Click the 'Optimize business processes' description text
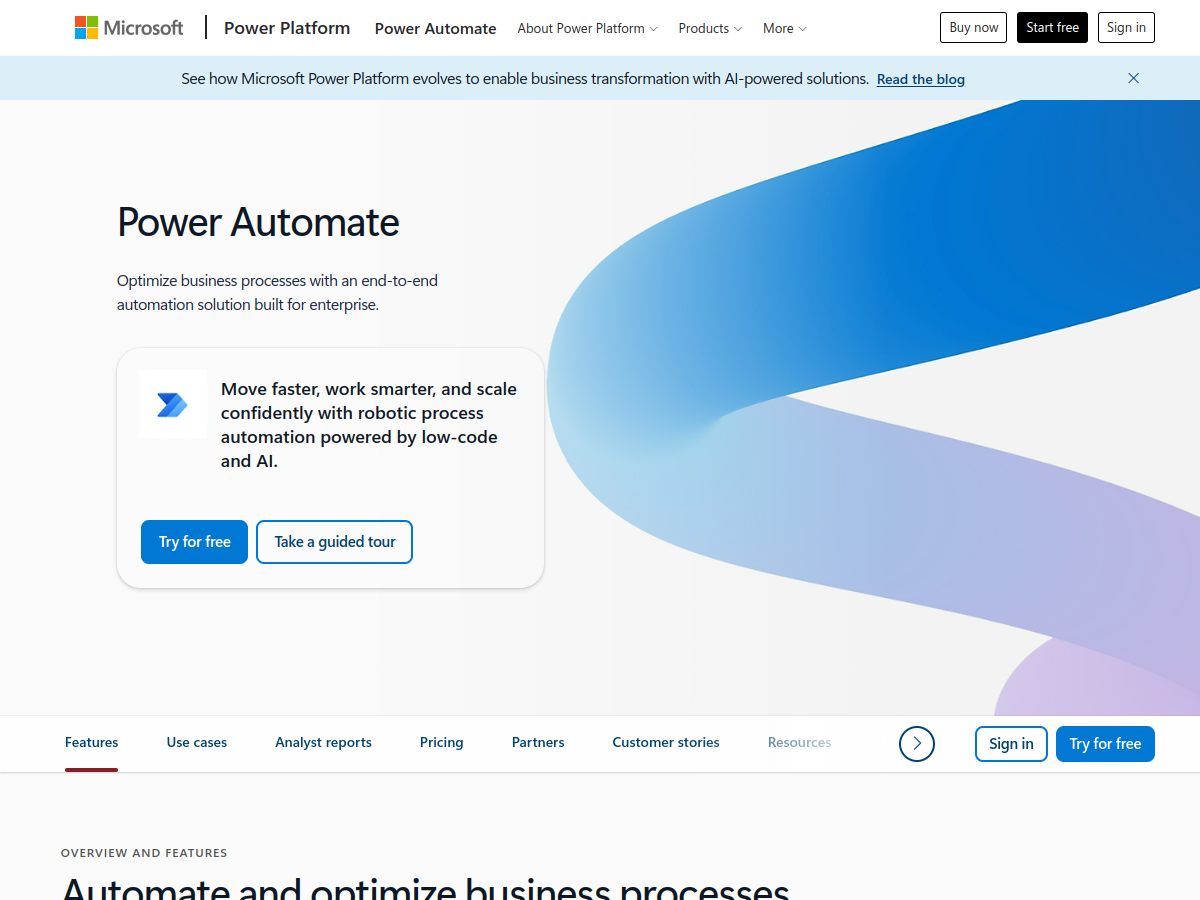Viewport: 1200px width, 900px height. tap(277, 292)
